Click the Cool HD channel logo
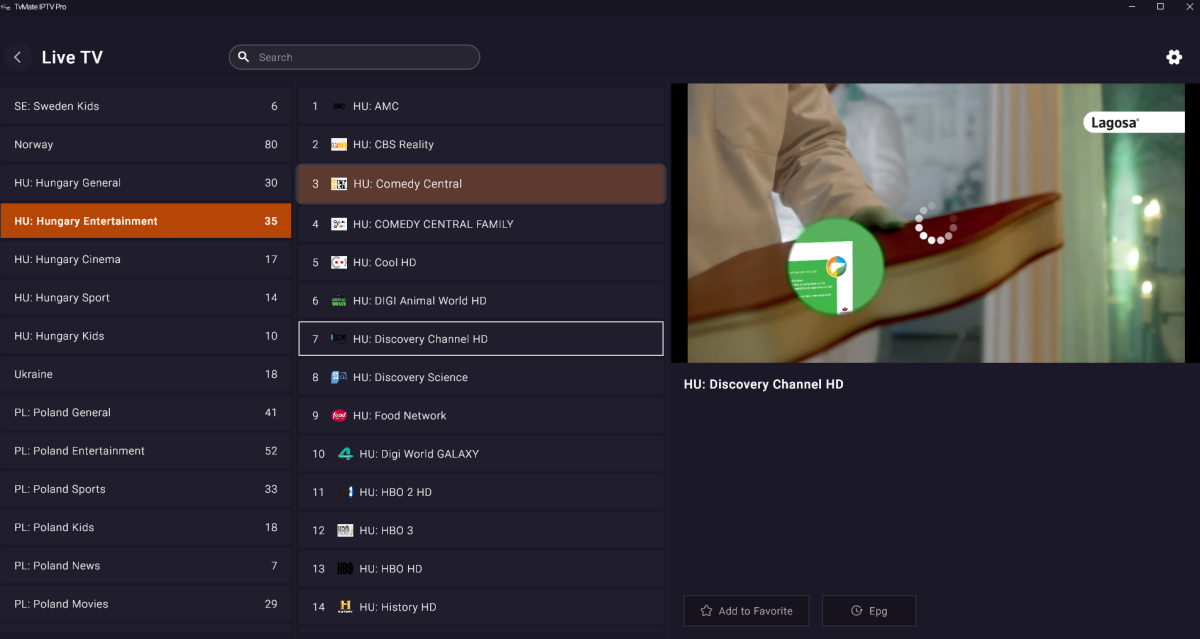Screen dimensions: 1200x639 (339, 263)
